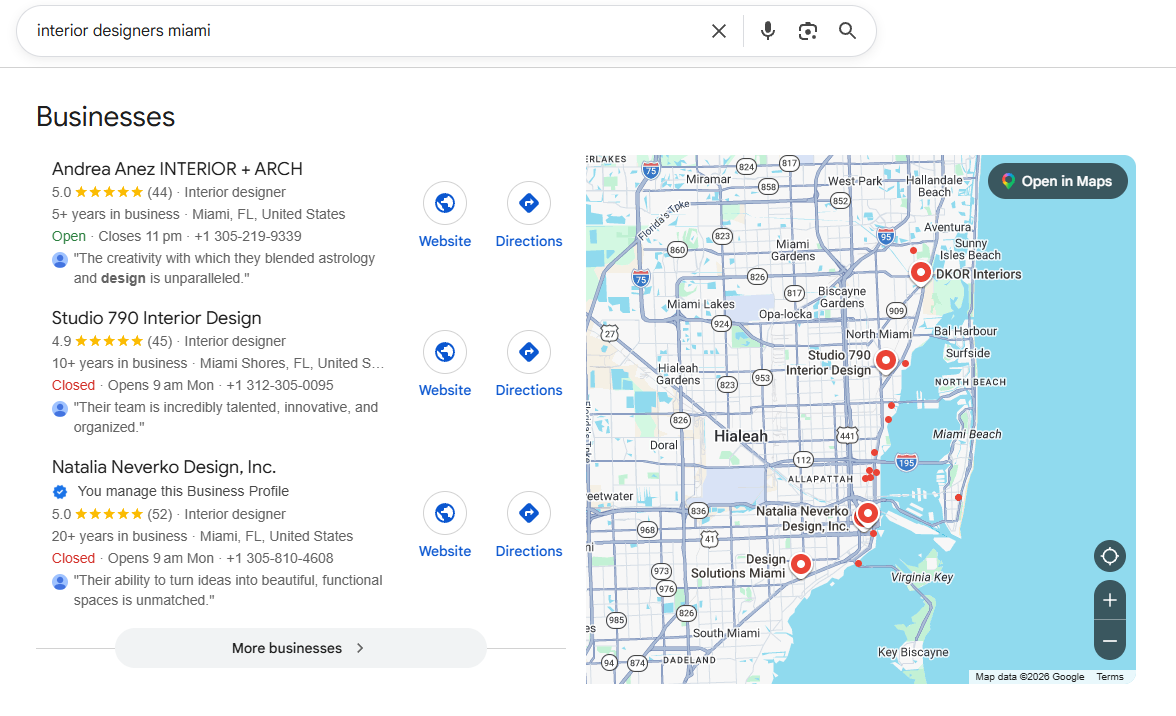Click reviewer avatar beside Andrea Anez review quote

(60, 260)
